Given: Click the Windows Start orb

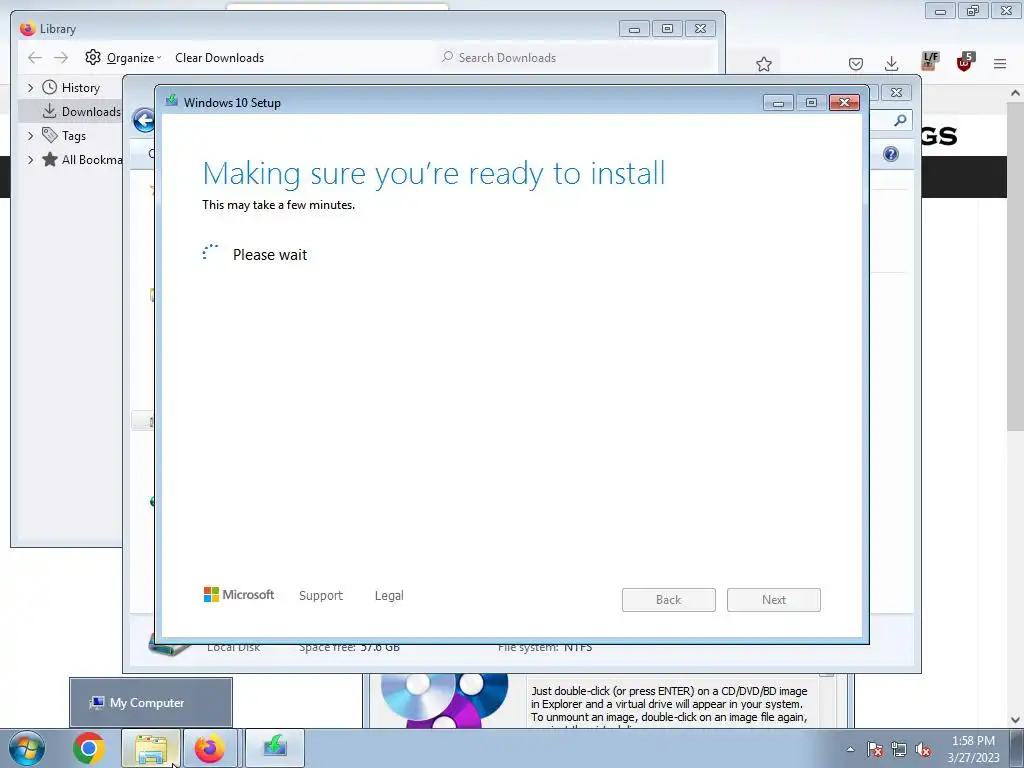Looking at the screenshot, I should tap(27, 748).
